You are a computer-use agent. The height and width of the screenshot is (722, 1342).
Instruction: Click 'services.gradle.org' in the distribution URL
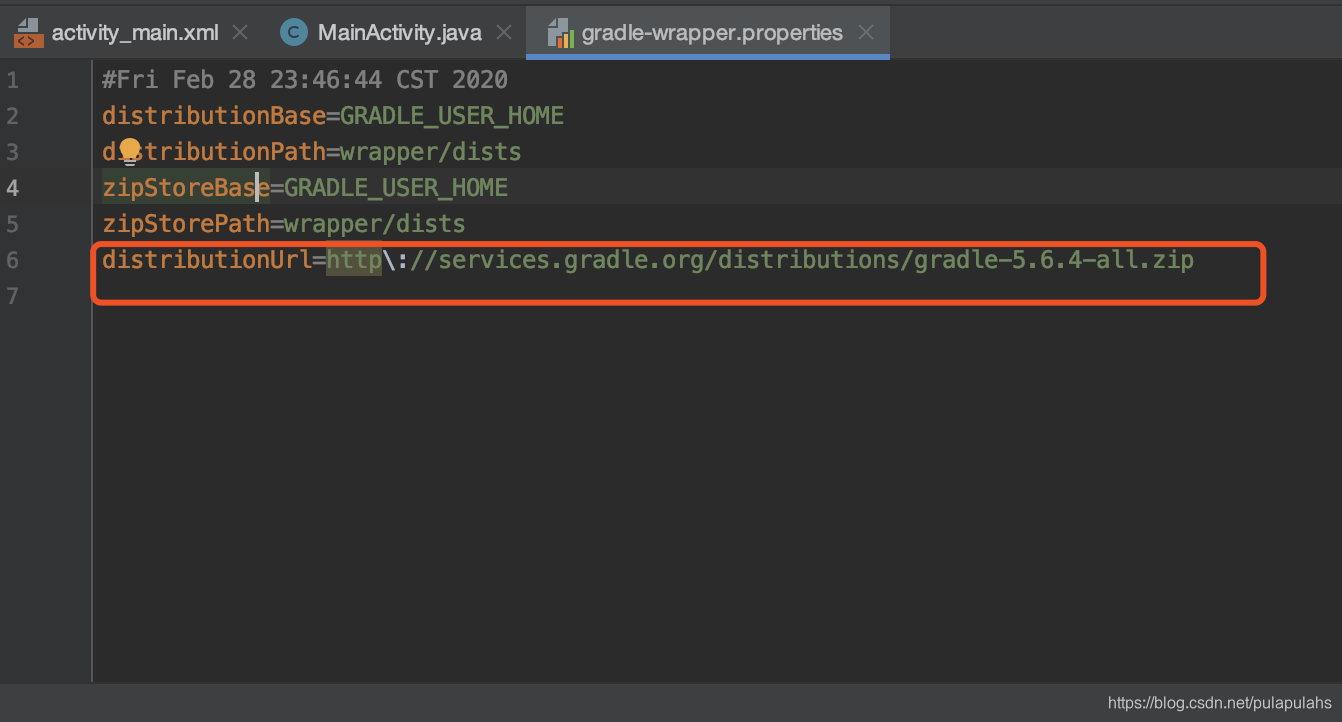coord(571,260)
